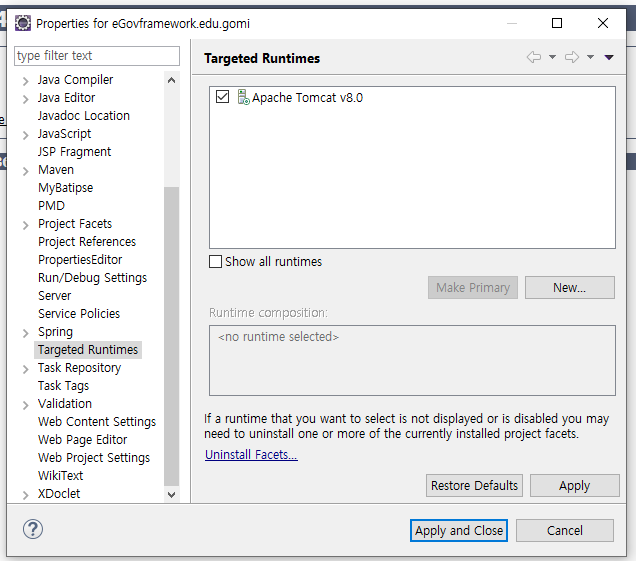
Task: Expand the Java Editor node
Action: [26, 99]
